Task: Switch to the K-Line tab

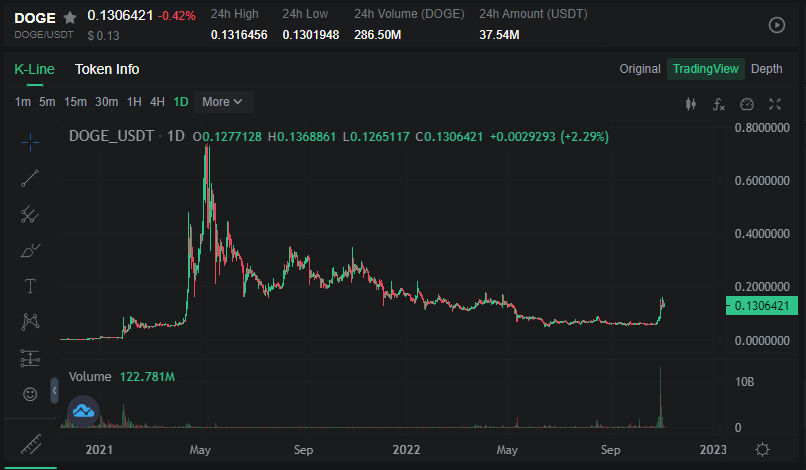Action: tap(34, 69)
